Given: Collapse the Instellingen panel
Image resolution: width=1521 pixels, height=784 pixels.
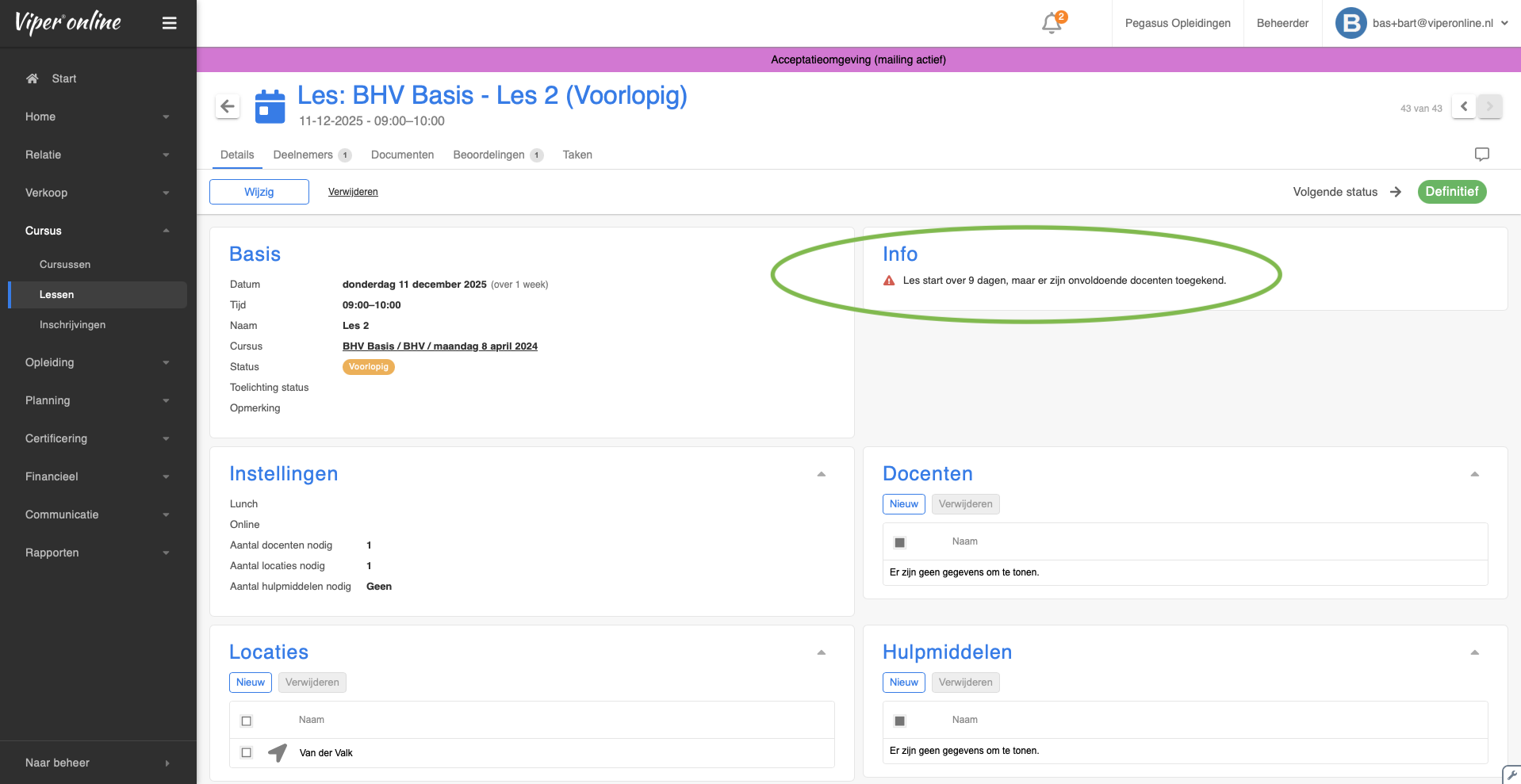Looking at the screenshot, I should coord(821,473).
